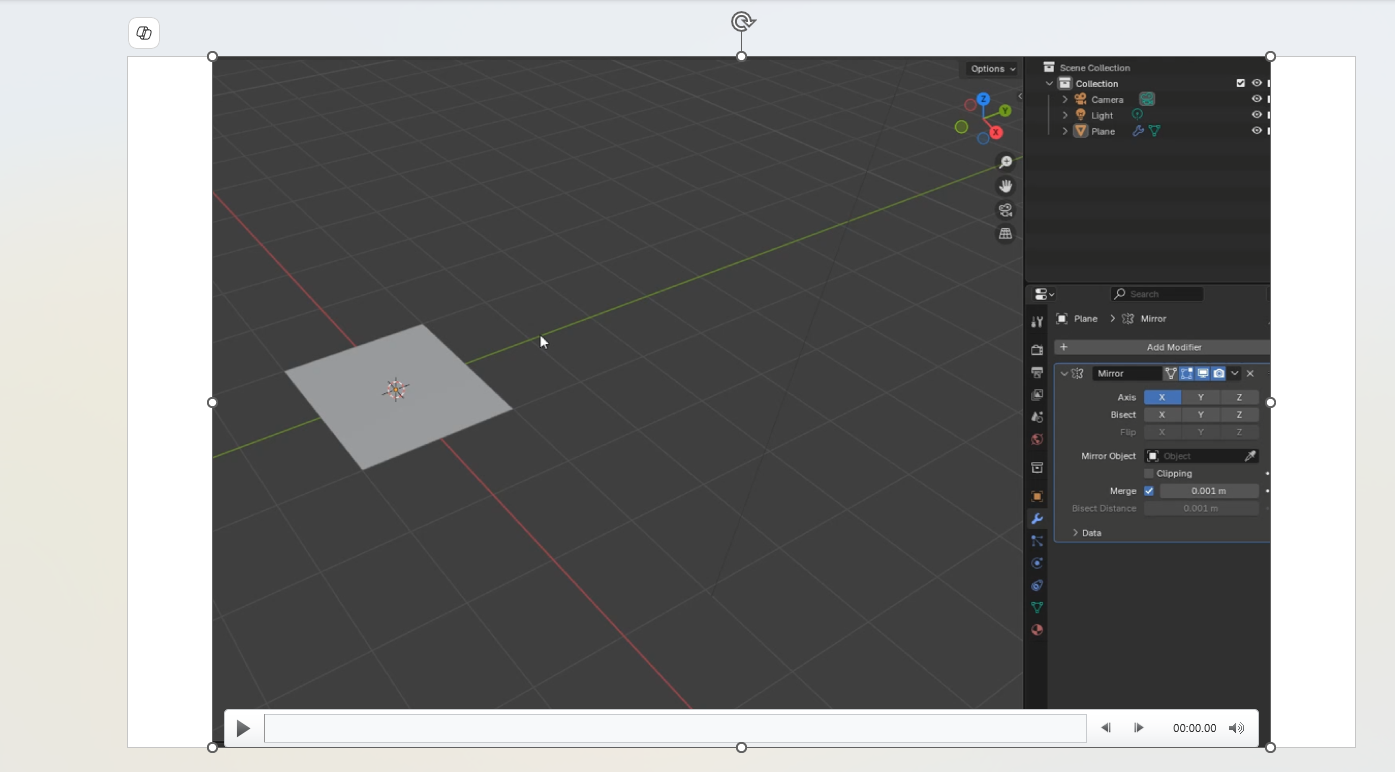Click the blue Z axis gizmo ball
The width and height of the screenshot is (1395, 772).
tap(983, 99)
